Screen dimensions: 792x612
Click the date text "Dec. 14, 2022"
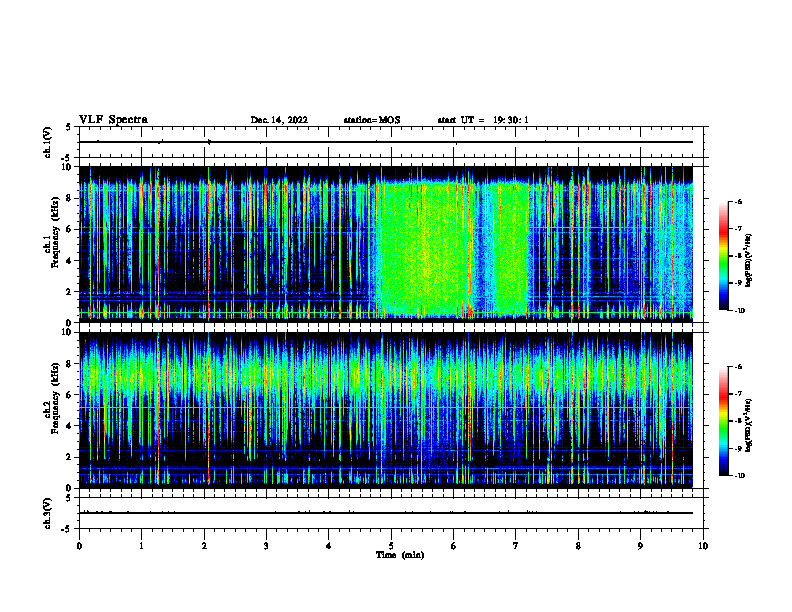coord(279,120)
